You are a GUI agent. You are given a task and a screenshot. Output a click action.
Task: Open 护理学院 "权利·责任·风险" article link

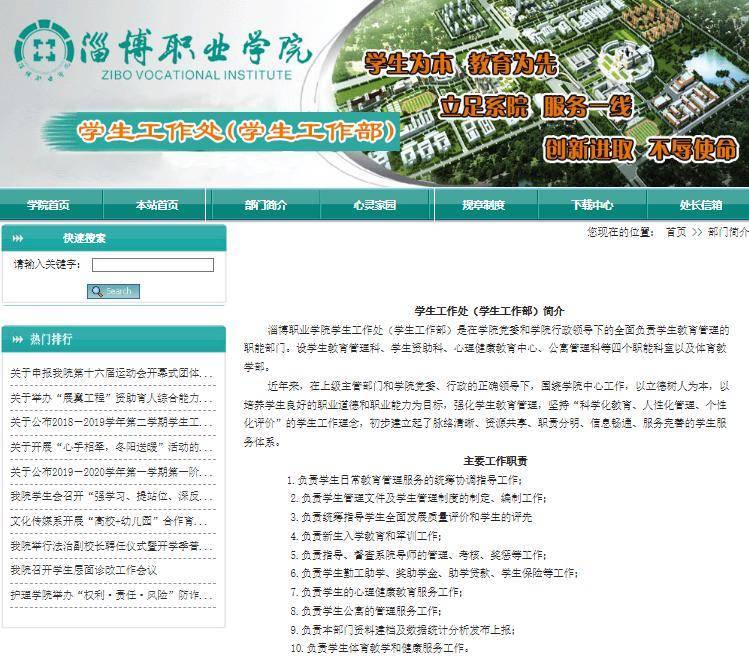112,594
